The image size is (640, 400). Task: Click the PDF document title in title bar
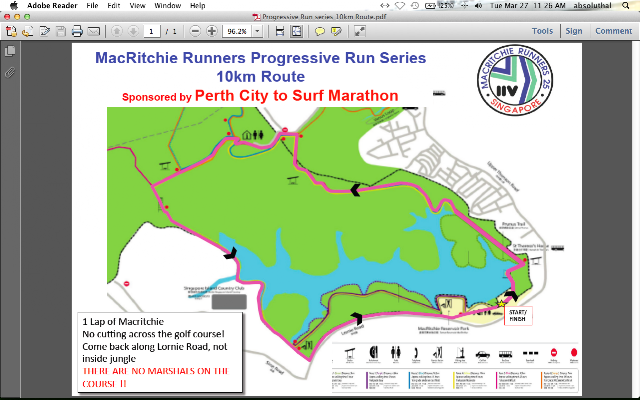[x=324, y=17]
